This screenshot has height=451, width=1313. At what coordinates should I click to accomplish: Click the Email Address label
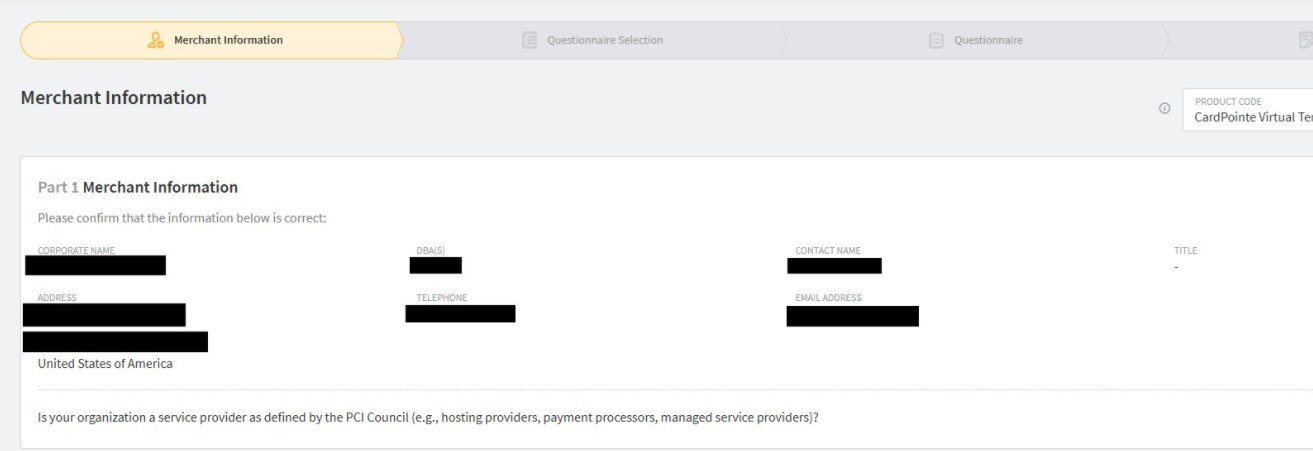pos(828,298)
